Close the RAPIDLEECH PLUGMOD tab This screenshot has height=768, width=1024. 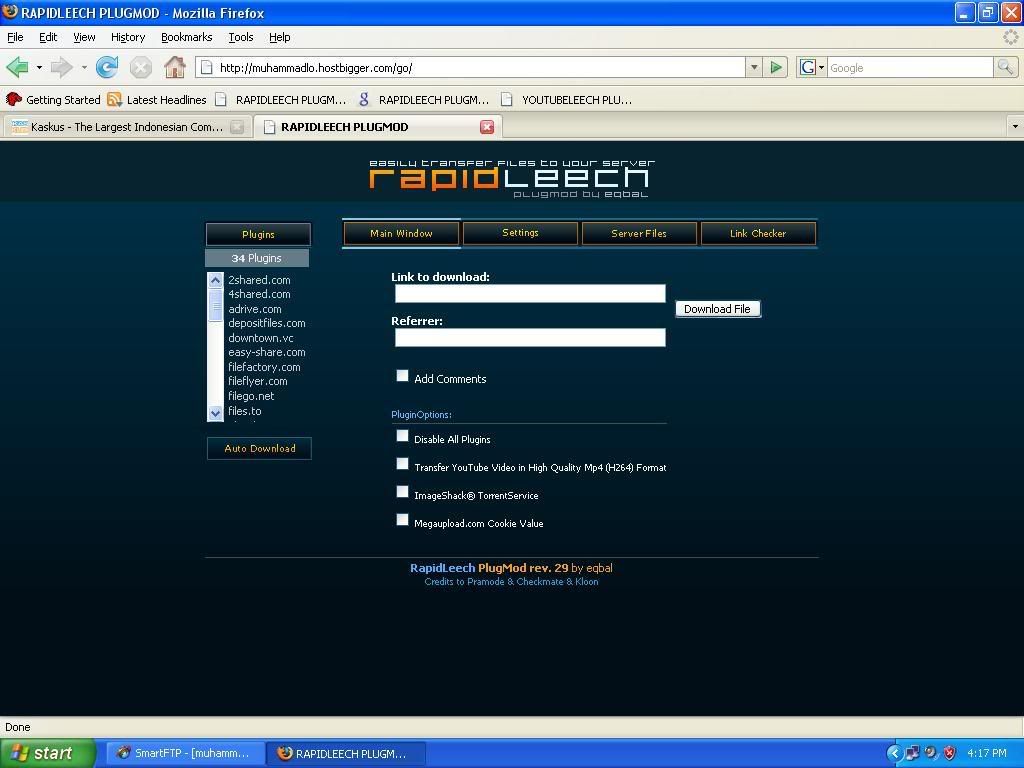tap(487, 127)
